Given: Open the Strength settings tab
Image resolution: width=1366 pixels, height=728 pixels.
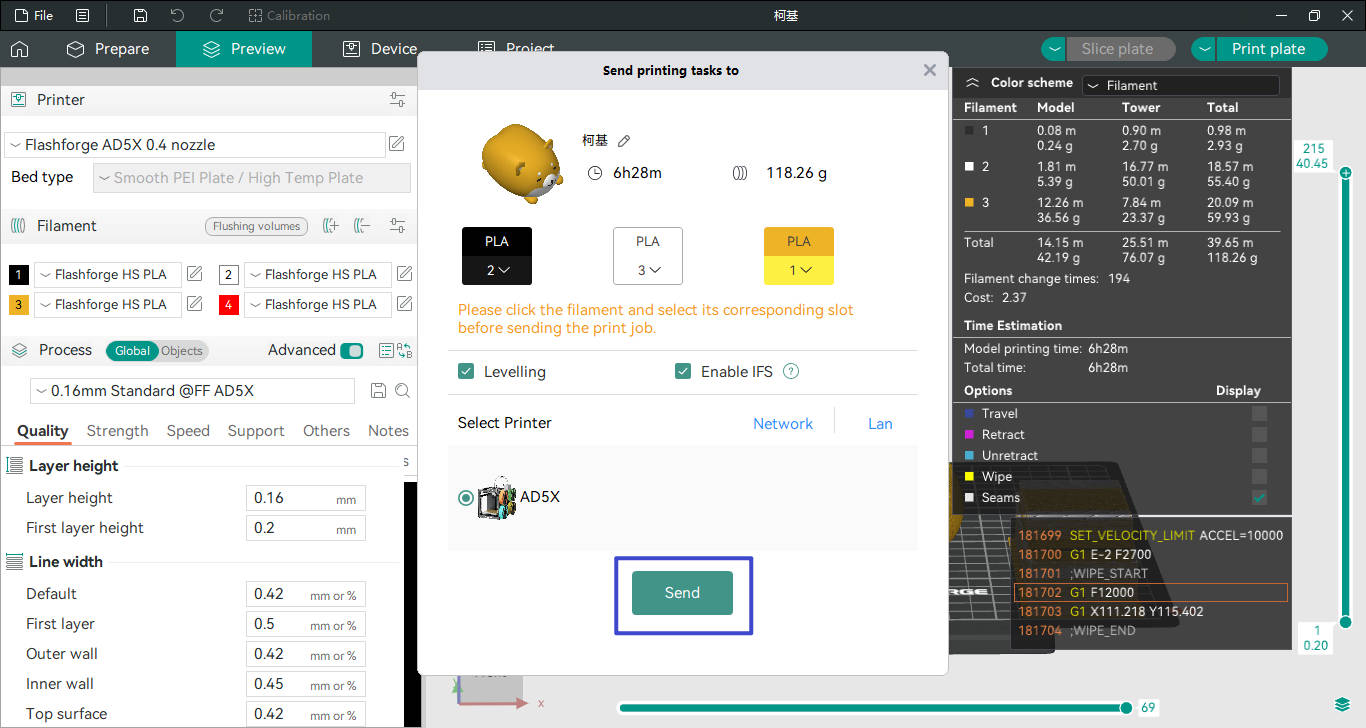Looking at the screenshot, I should pyautogui.click(x=117, y=431).
